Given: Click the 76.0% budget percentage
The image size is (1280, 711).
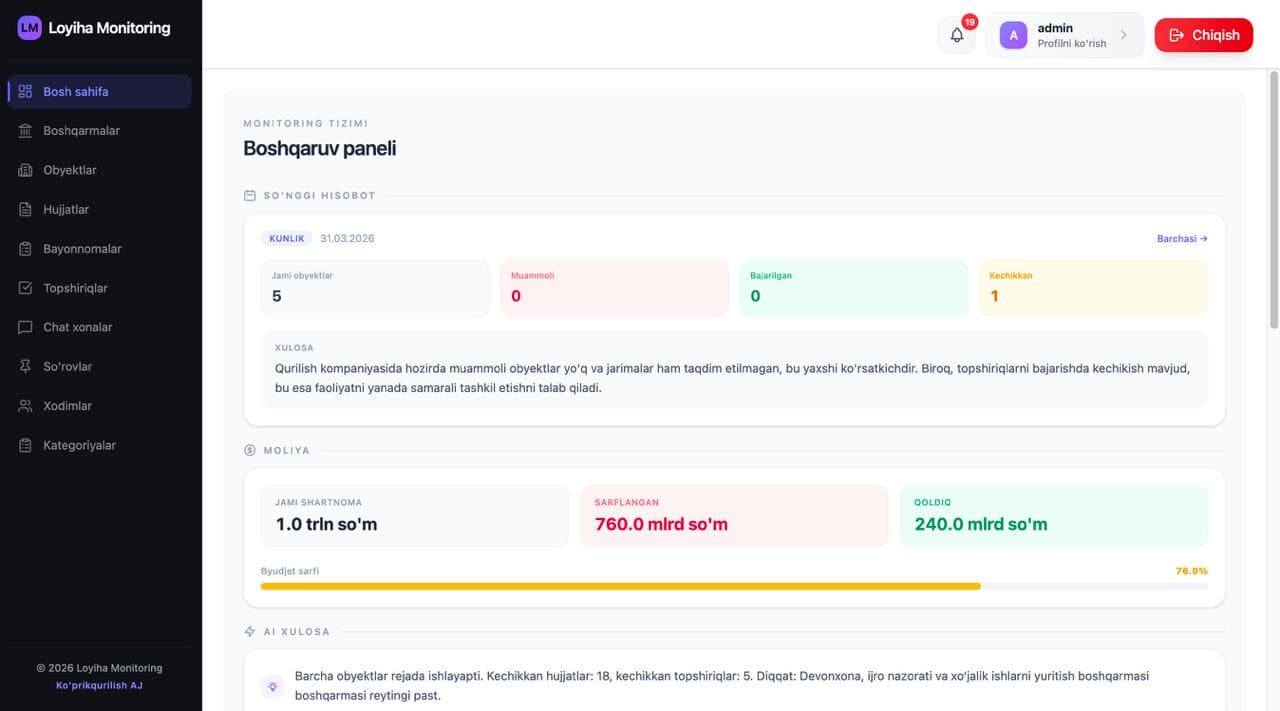Looking at the screenshot, I should click(1191, 571).
